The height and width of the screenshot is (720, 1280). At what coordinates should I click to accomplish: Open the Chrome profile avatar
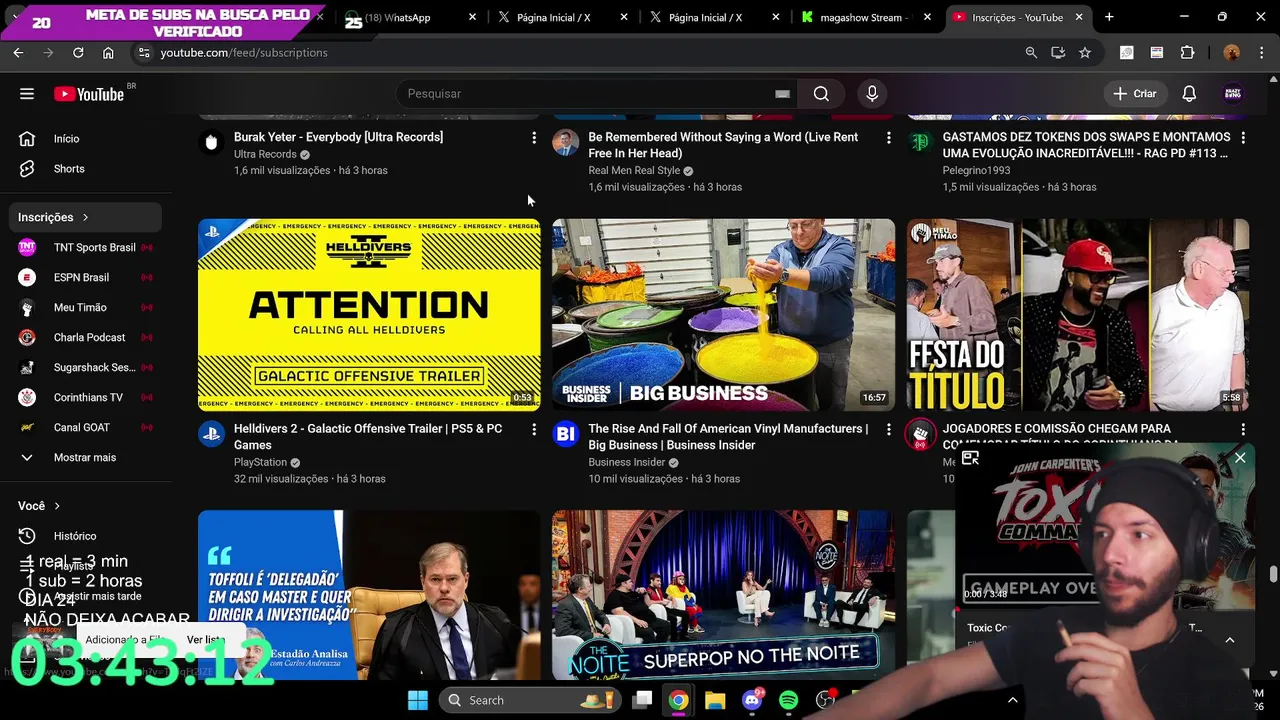(x=1231, y=53)
